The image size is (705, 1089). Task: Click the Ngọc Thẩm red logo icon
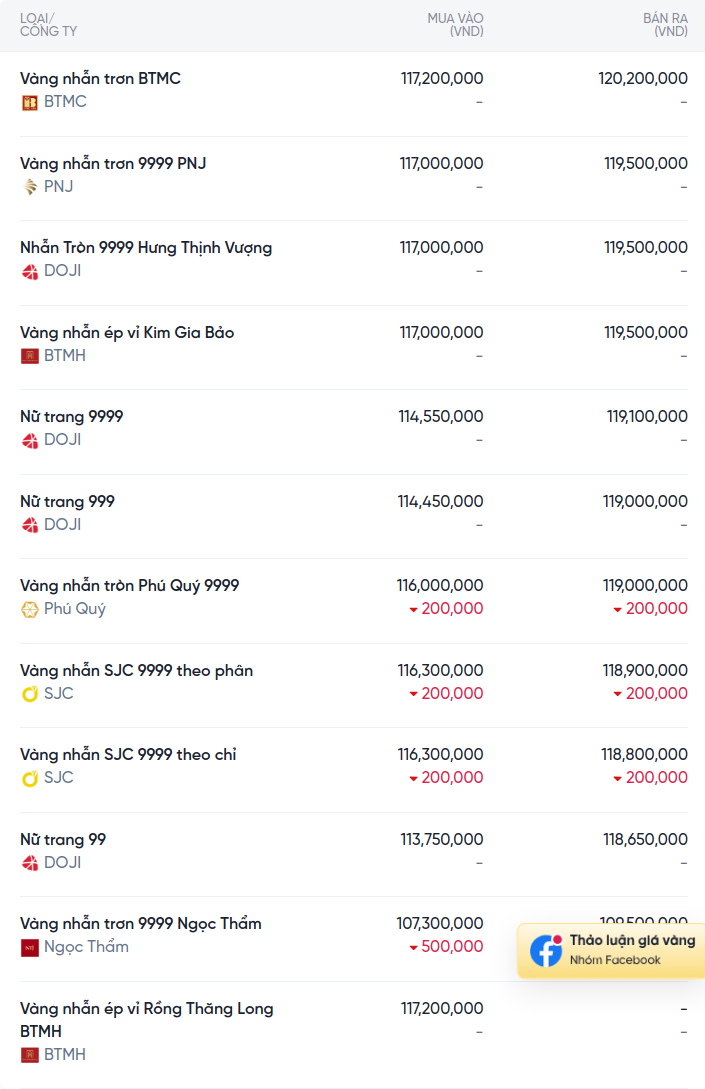[x=29, y=947]
